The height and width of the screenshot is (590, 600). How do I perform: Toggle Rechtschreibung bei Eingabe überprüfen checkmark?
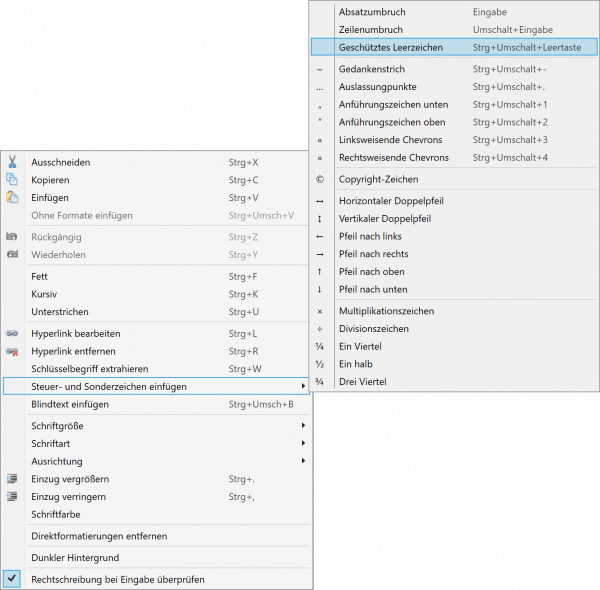pos(12,579)
